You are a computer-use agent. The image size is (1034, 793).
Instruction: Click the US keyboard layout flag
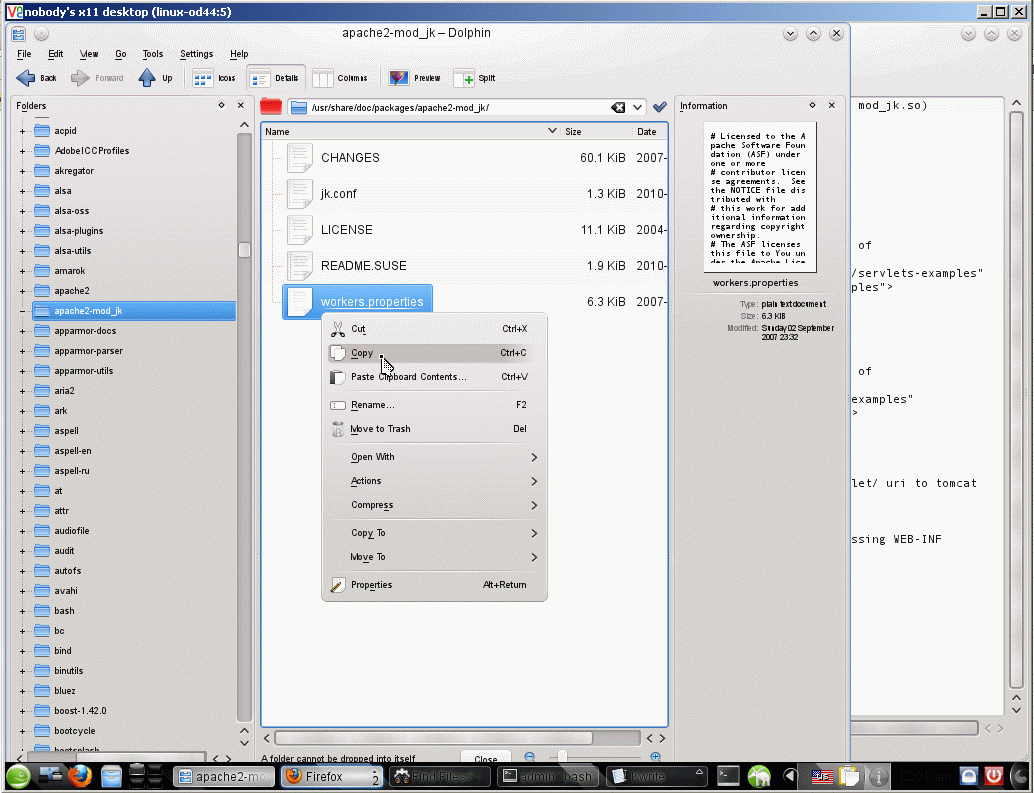[x=822, y=777]
